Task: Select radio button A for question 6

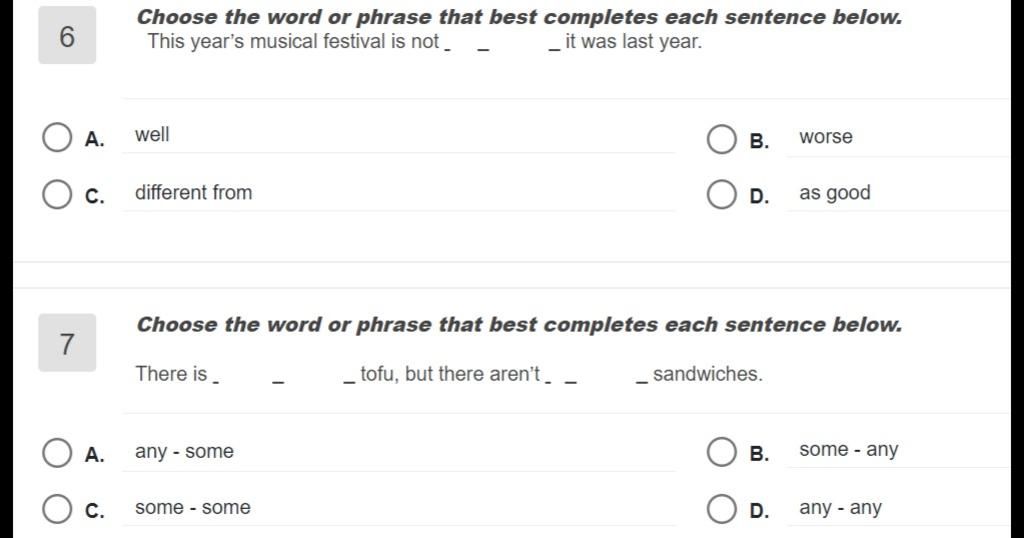Action: pos(57,137)
